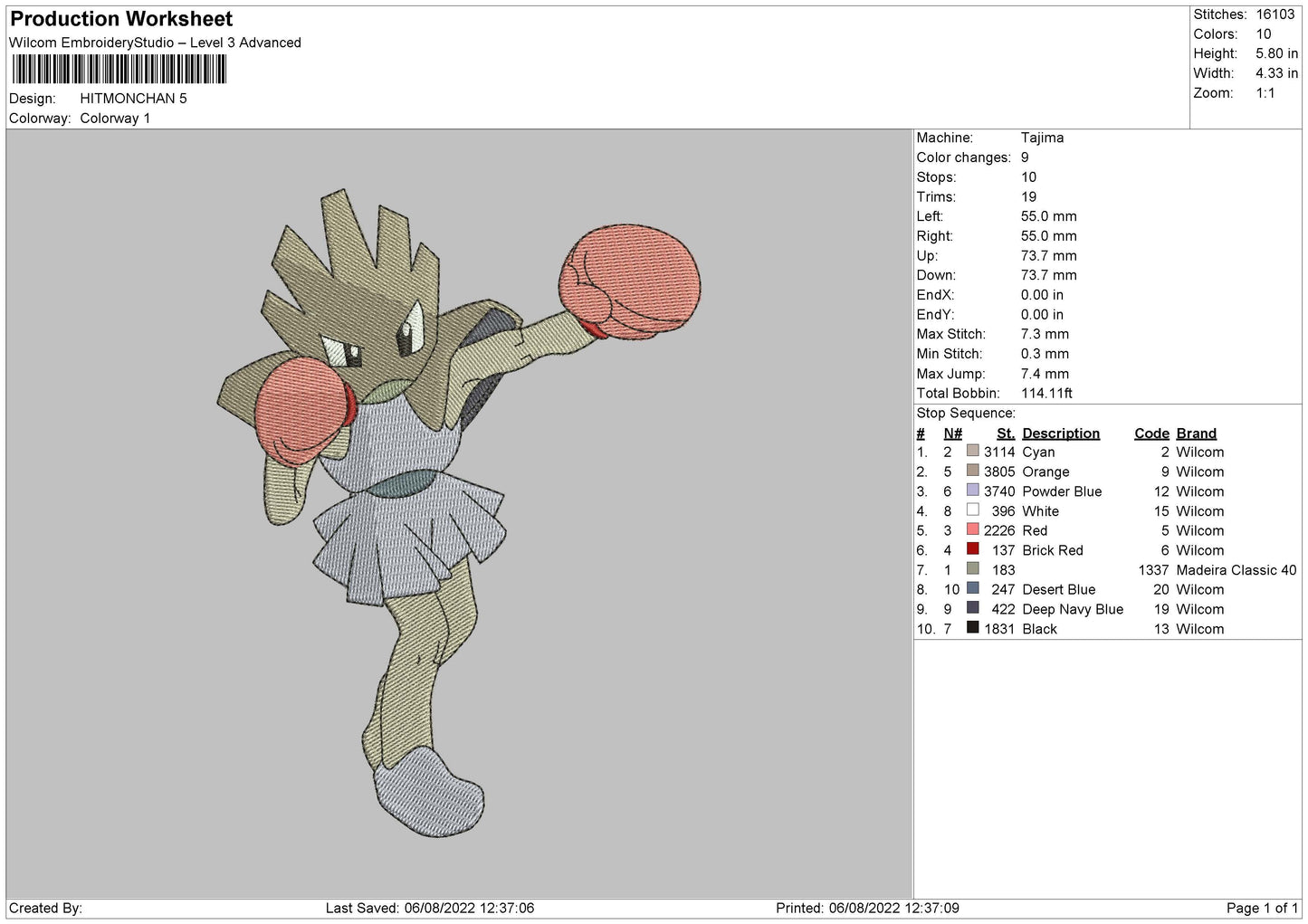Viewport: 1308px width, 924px height.
Task: Pick the Brick Red color swatch
Action: tap(972, 549)
